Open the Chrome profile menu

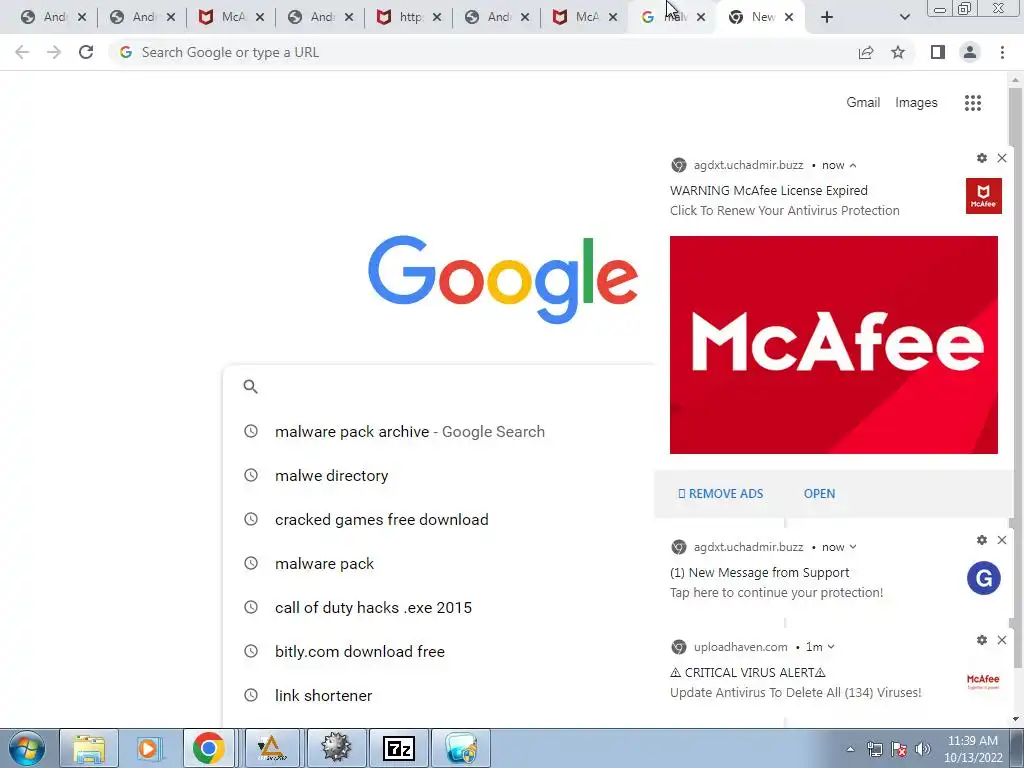tap(970, 52)
